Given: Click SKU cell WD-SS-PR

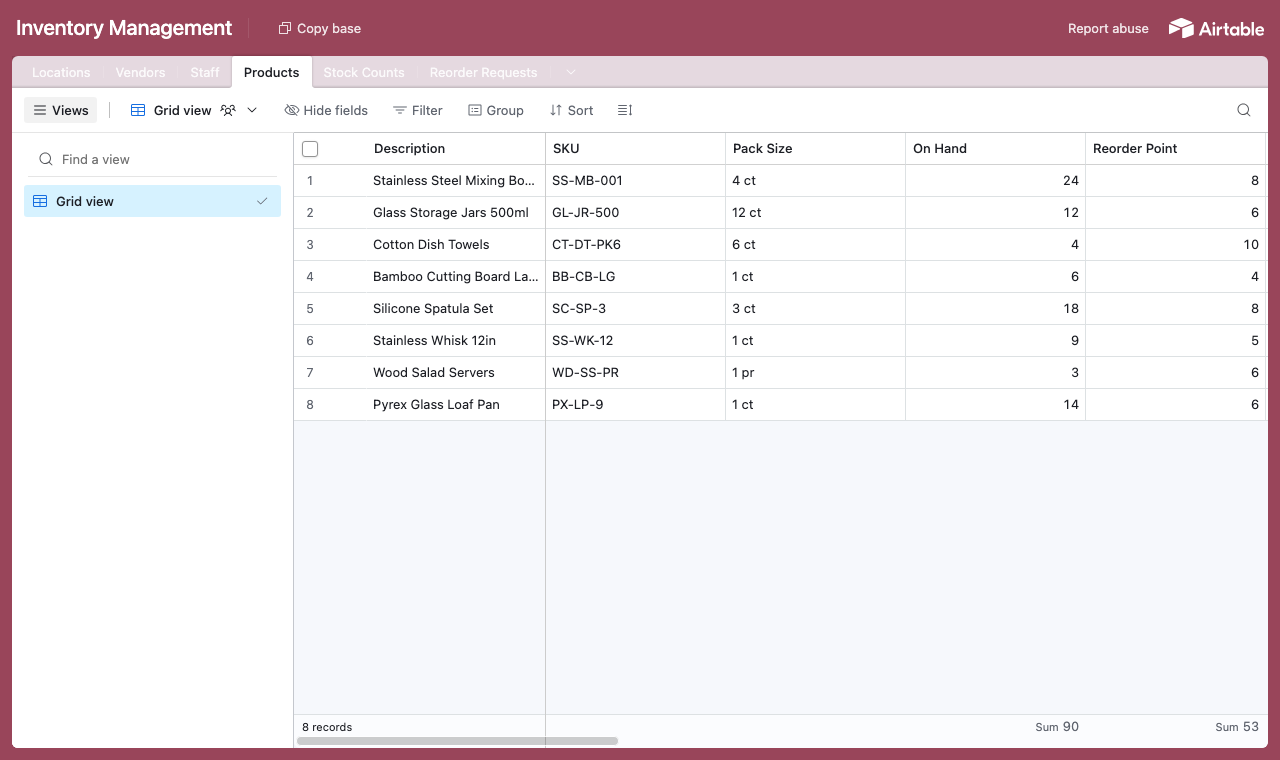Looking at the screenshot, I should (636, 373).
